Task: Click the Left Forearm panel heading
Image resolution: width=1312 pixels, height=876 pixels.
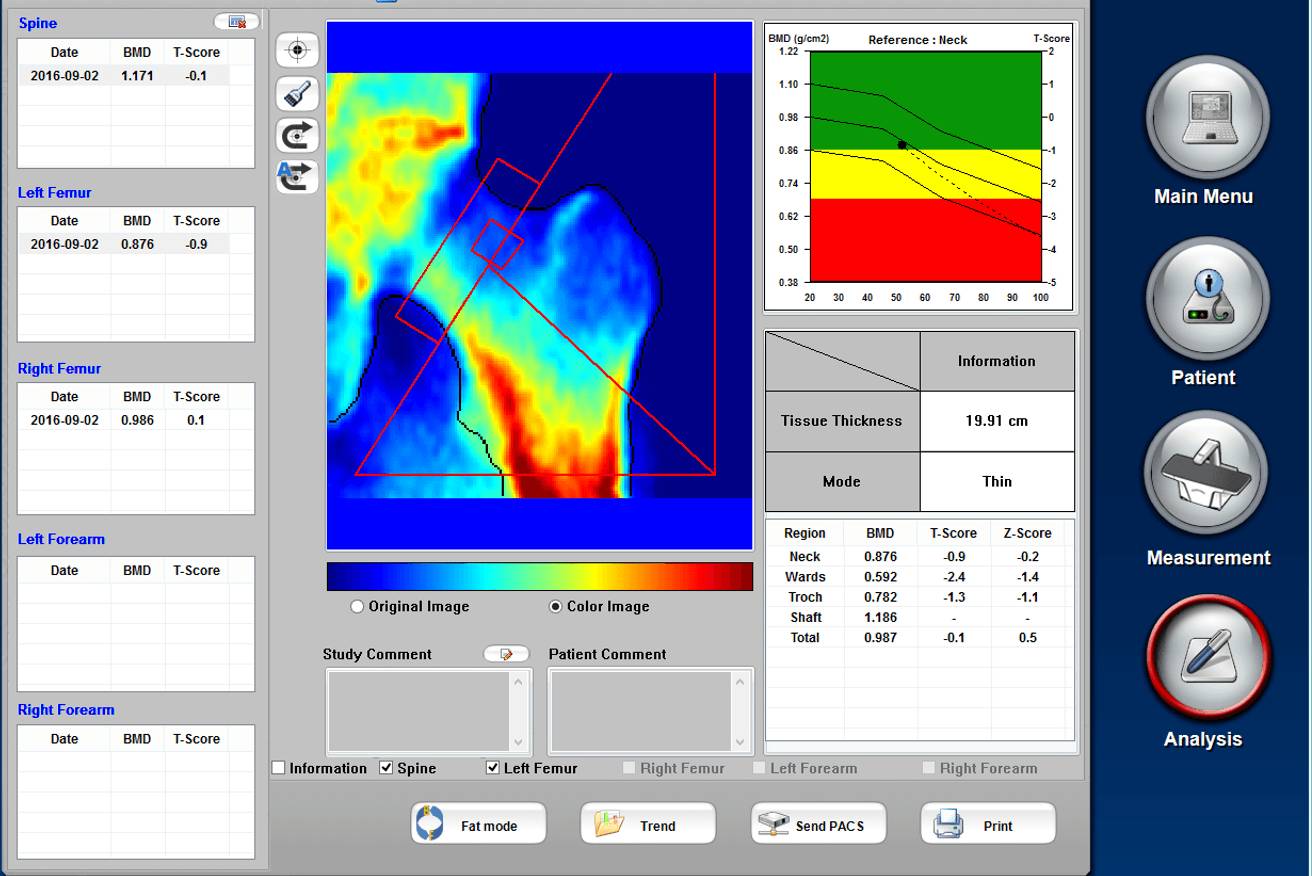Action: (61, 539)
